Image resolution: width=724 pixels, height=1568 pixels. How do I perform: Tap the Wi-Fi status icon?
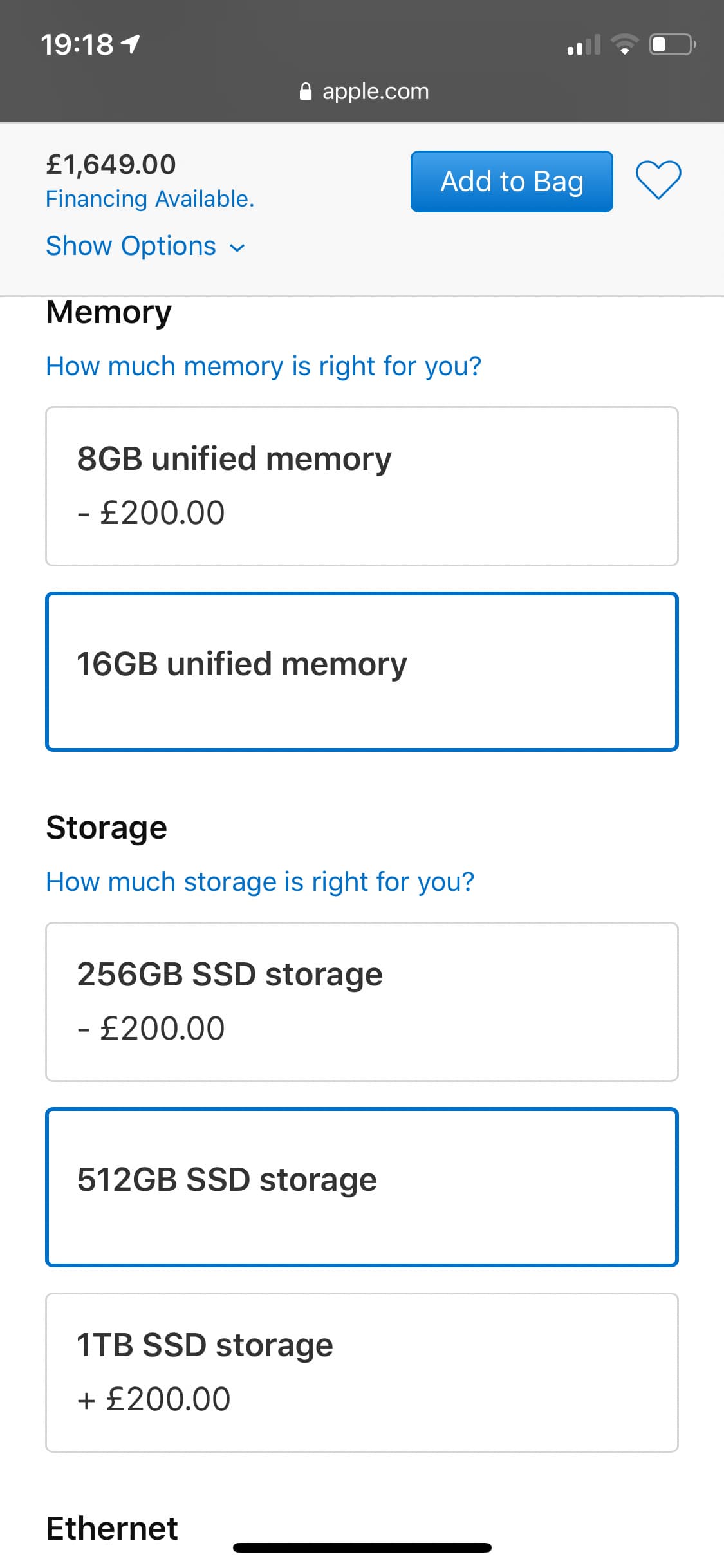[x=624, y=44]
